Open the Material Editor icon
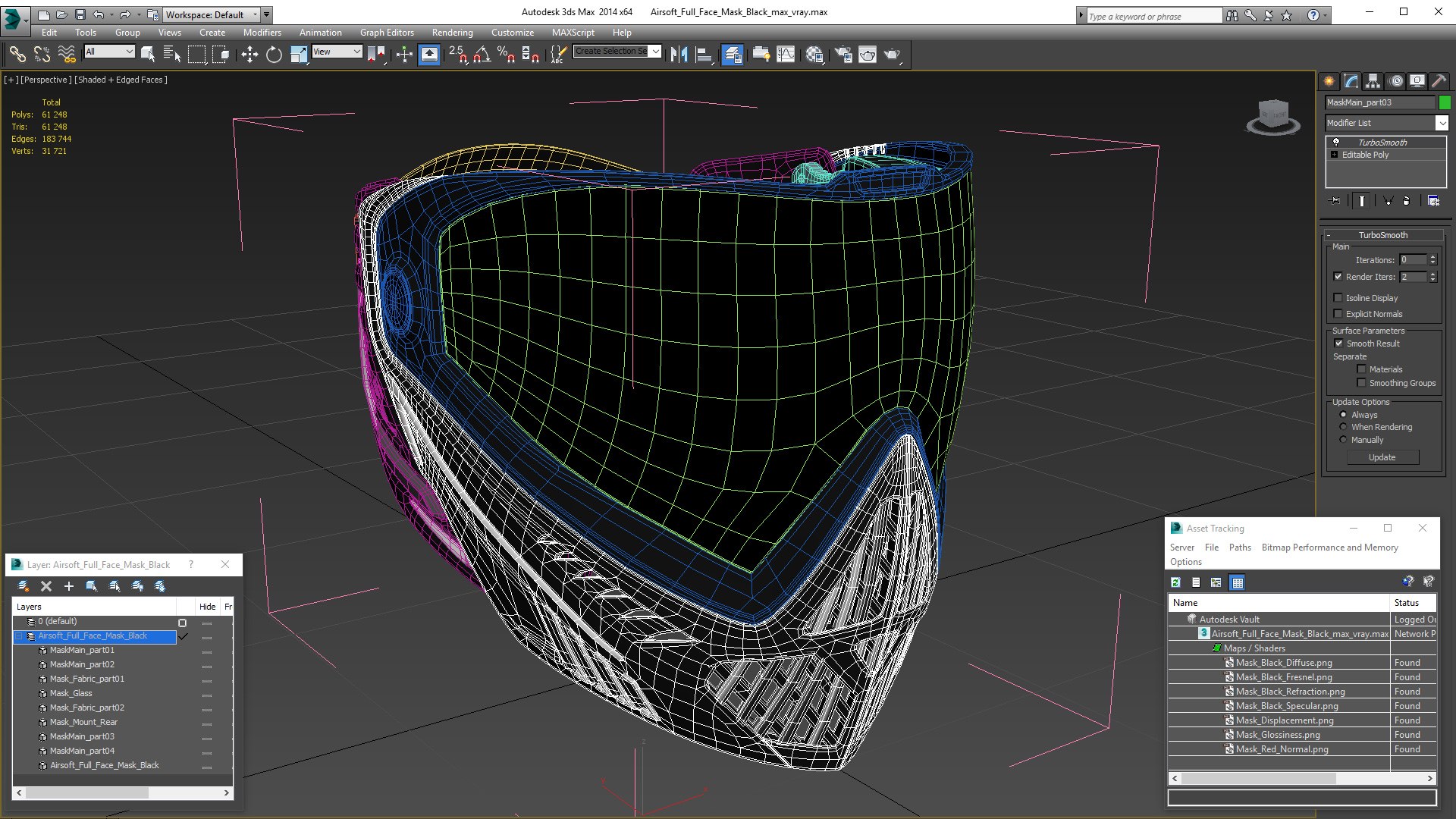1456x819 pixels. click(814, 54)
